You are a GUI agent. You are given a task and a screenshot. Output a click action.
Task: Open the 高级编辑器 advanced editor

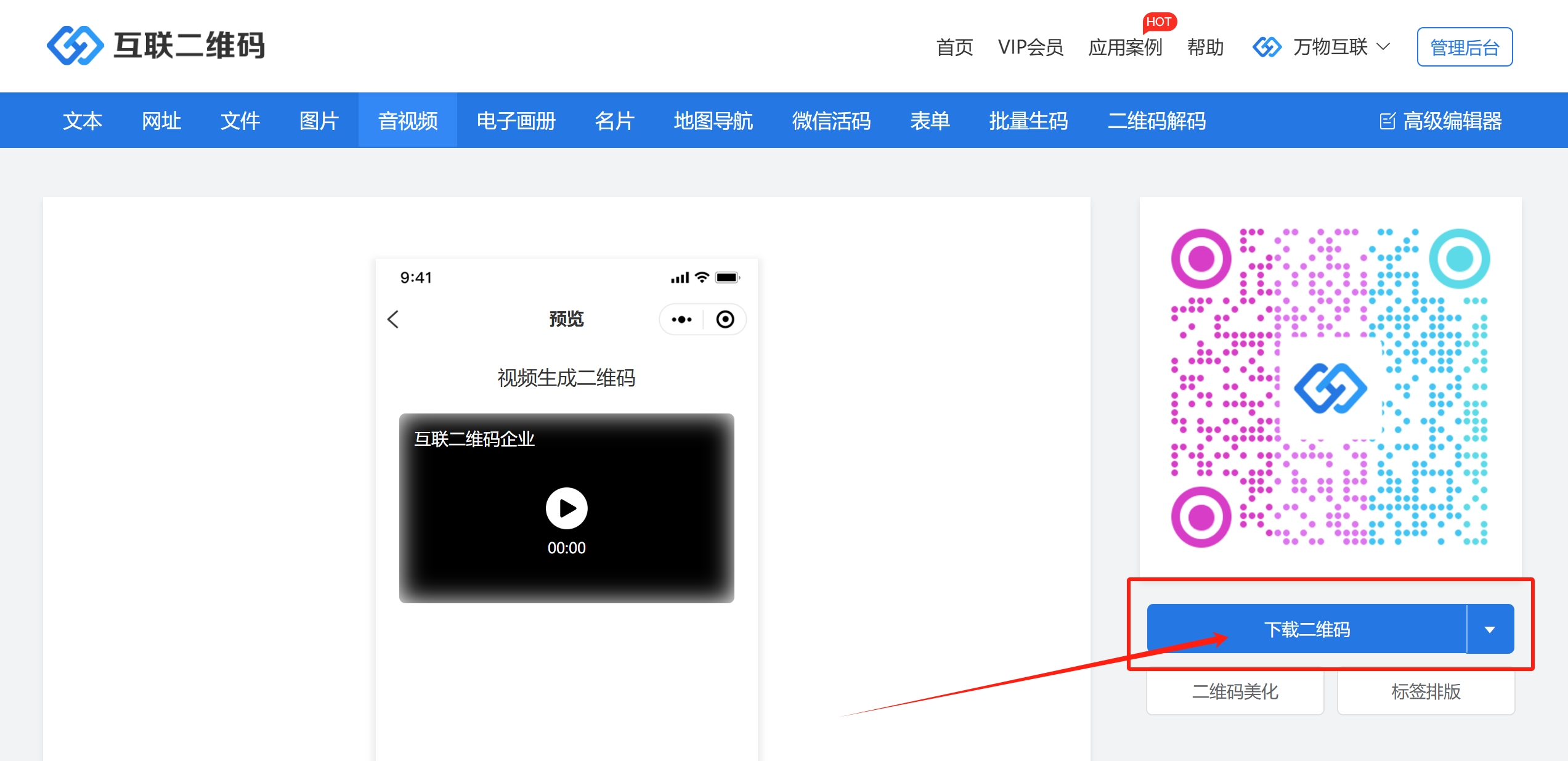pos(1440,121)
